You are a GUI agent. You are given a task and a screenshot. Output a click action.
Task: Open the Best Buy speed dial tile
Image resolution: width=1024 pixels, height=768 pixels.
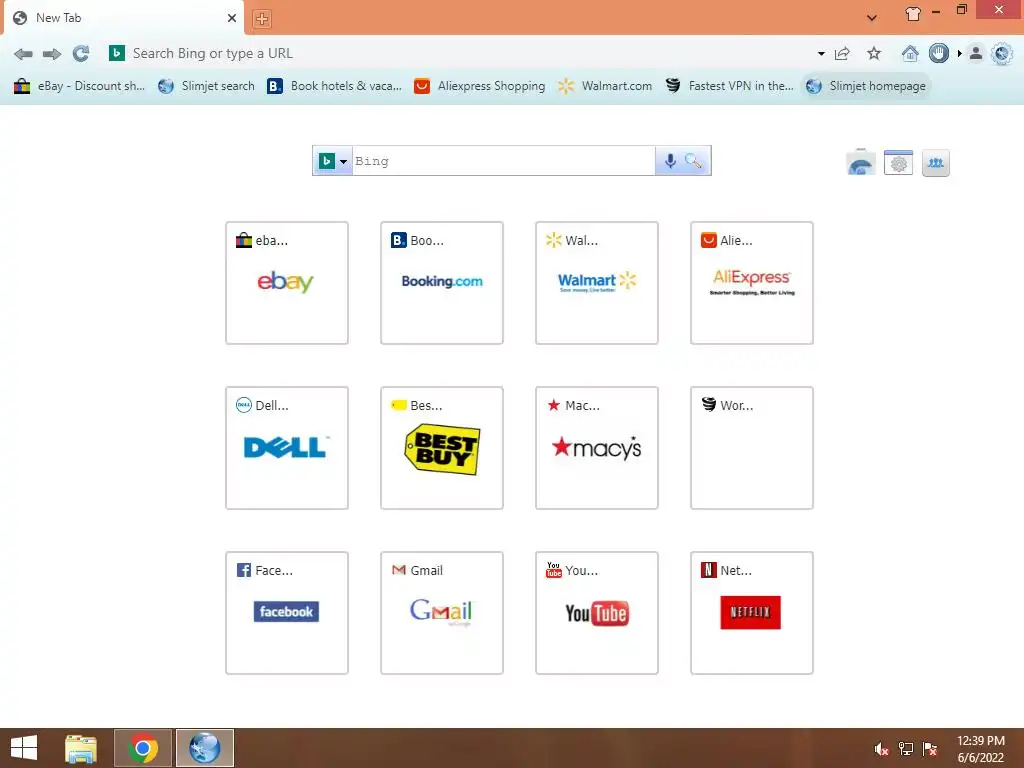[442, 448]
